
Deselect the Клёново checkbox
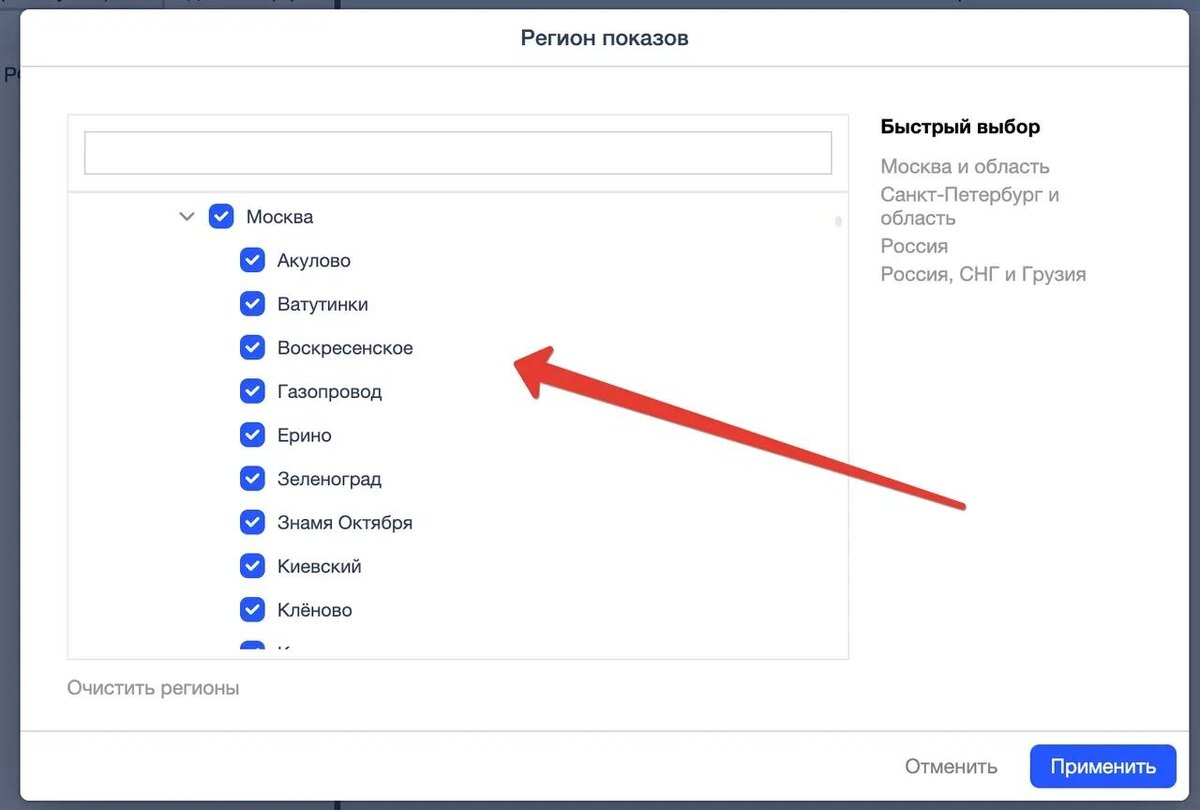[252, 610]
